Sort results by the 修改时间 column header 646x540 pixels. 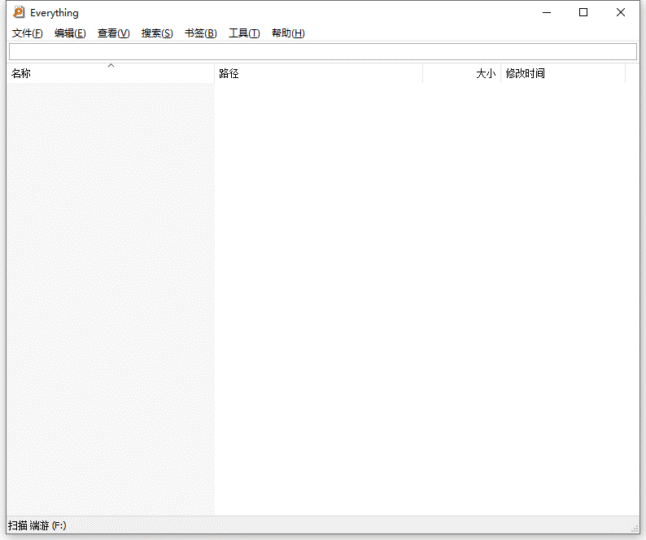[562, 74]
